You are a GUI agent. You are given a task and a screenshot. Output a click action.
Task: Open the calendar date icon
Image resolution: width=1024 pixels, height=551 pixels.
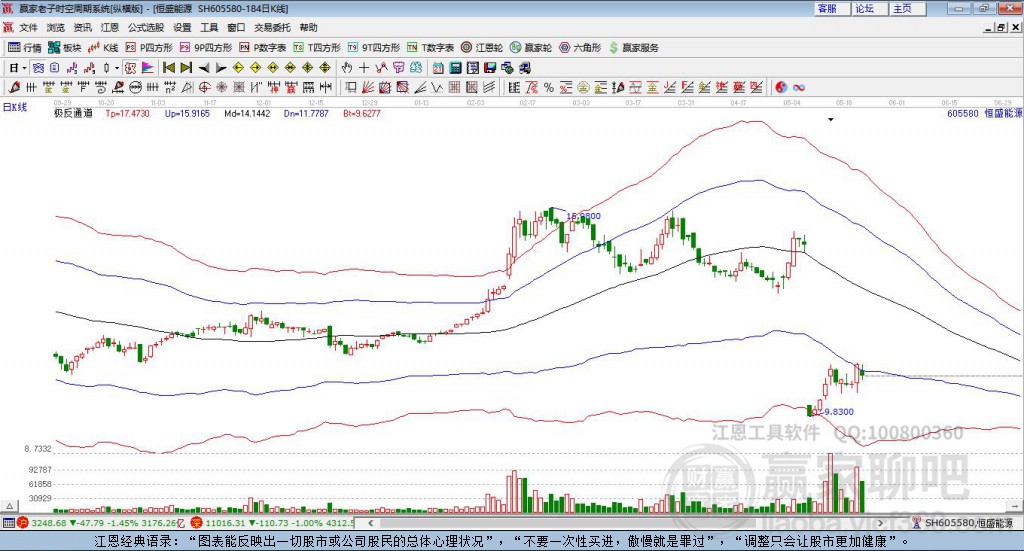pyautogui.click(x=438, y=68)
